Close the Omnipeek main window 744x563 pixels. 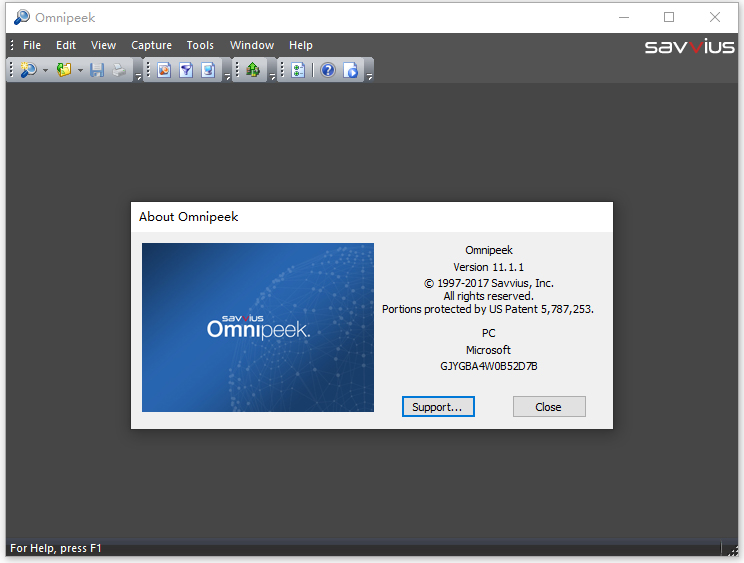tap(715, 17)
